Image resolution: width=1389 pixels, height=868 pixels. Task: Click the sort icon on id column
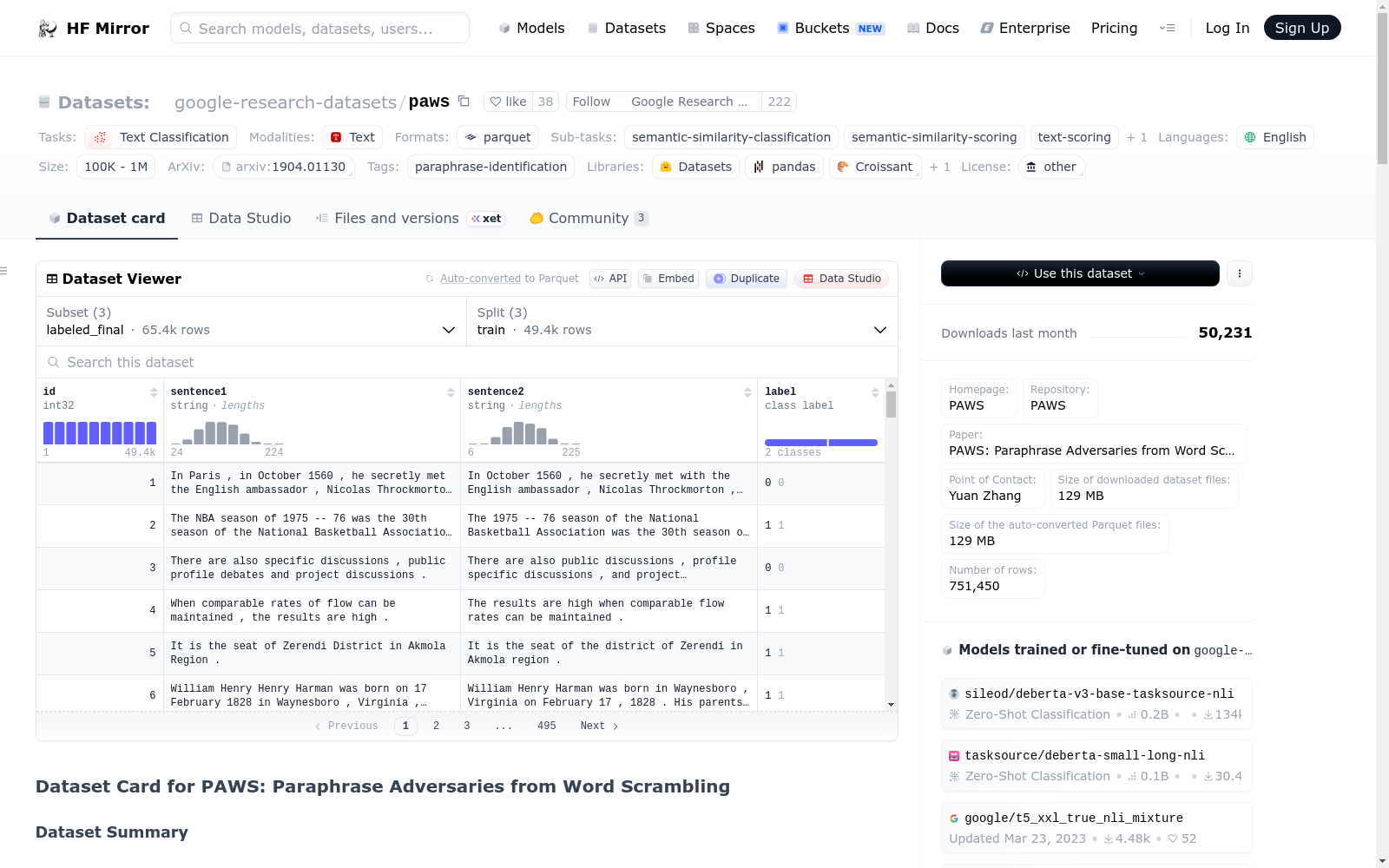coord(154,392)
